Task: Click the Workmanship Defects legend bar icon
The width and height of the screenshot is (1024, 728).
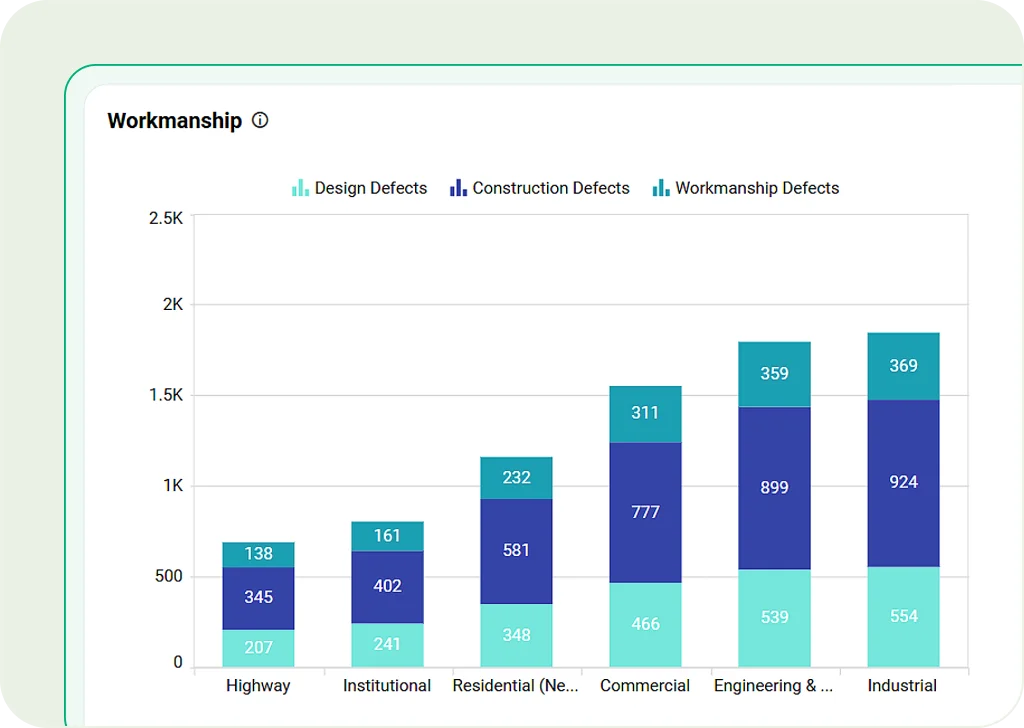Action: [x=661, y=188]
